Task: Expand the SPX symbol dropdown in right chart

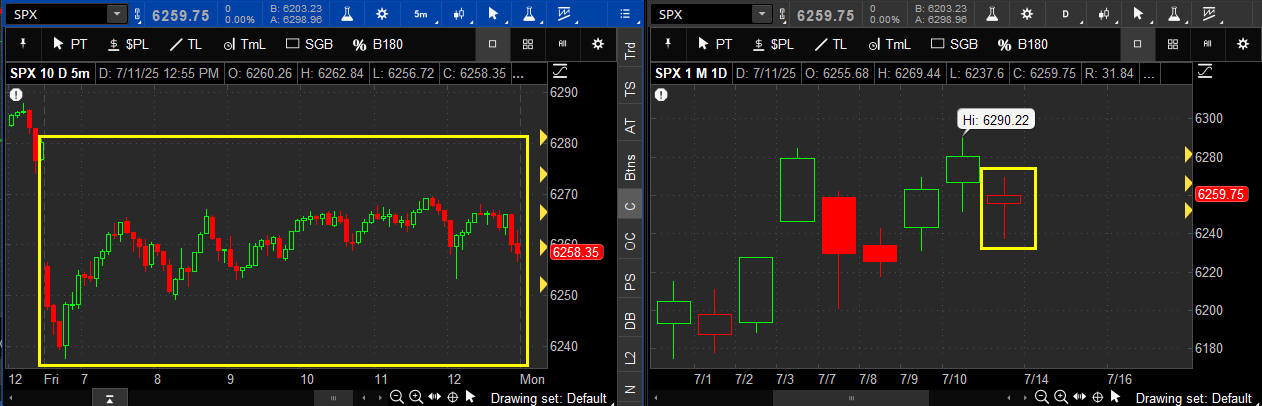Action: pyautogui.click(x=761, y=14)
